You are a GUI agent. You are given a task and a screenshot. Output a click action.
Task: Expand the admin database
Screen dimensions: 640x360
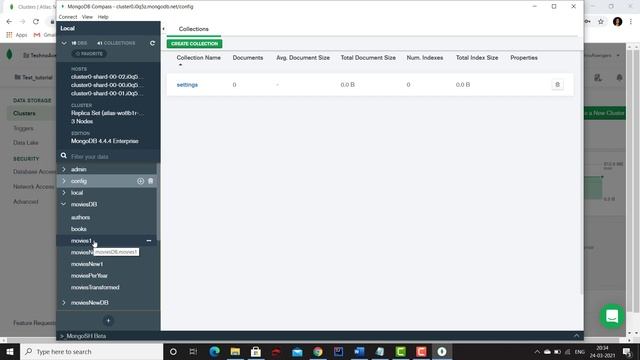(x=64, y=169)
